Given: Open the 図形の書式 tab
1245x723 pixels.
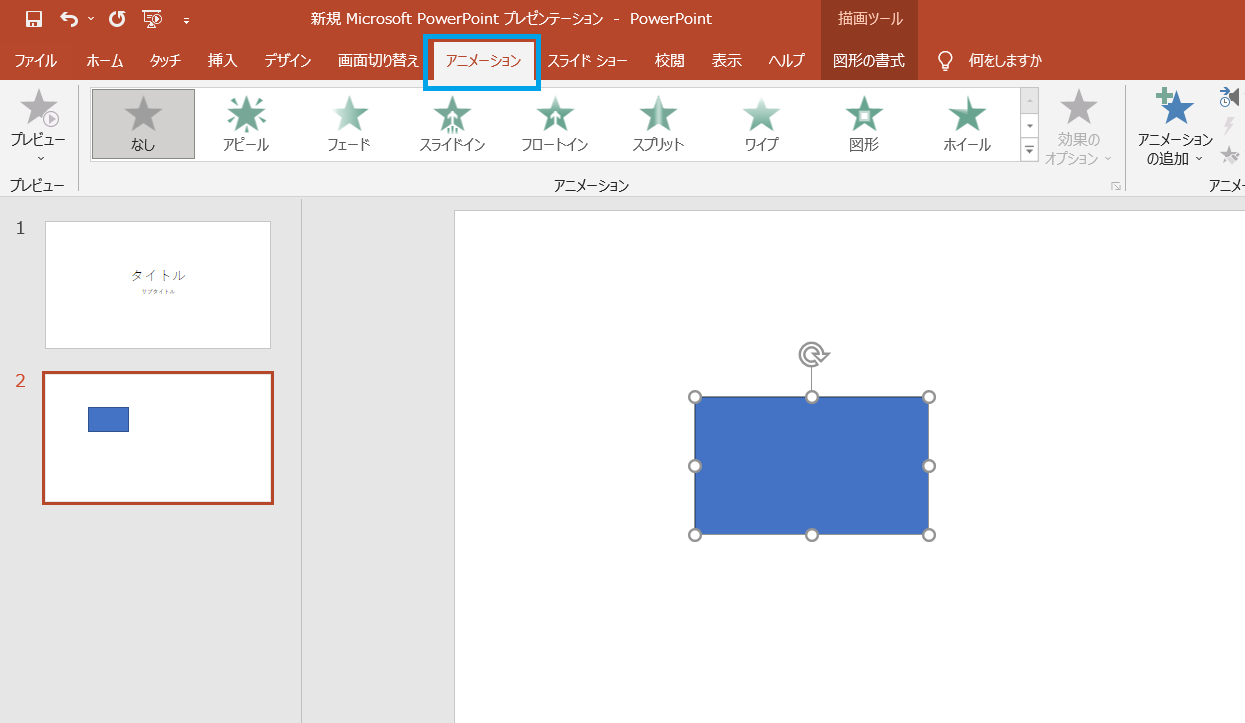Looking at the screenshot, I should point(868,61).
